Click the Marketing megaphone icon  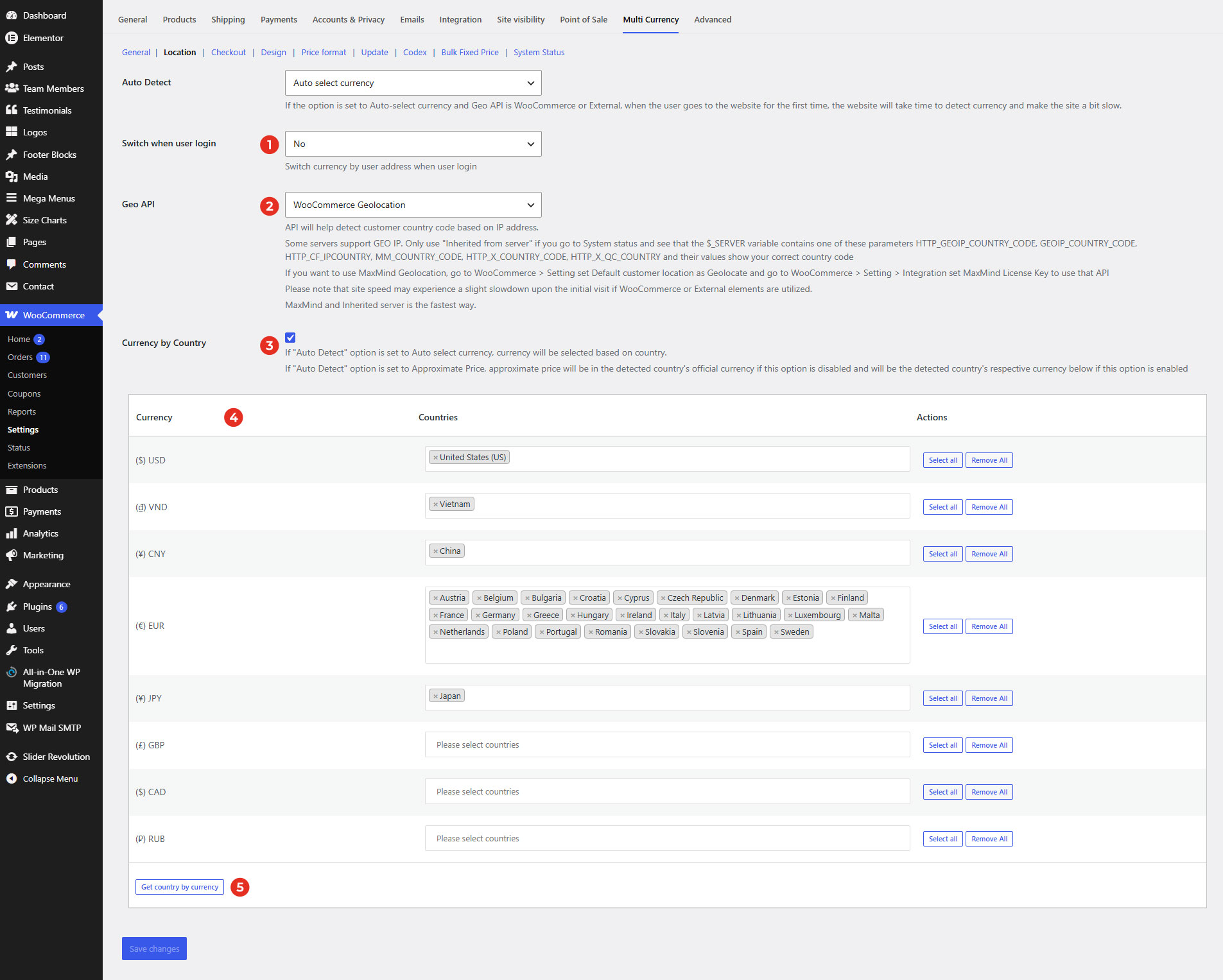(x=12, y=555)
